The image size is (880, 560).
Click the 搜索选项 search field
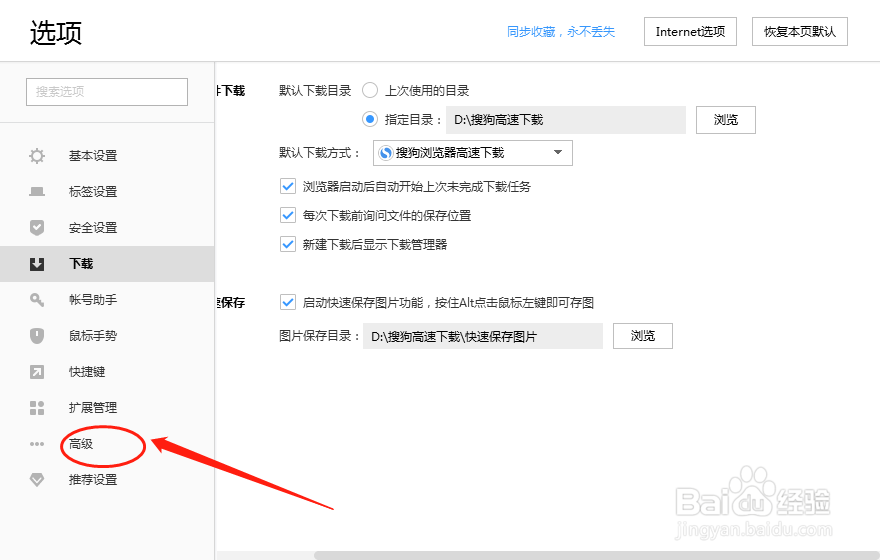[107, 91]
